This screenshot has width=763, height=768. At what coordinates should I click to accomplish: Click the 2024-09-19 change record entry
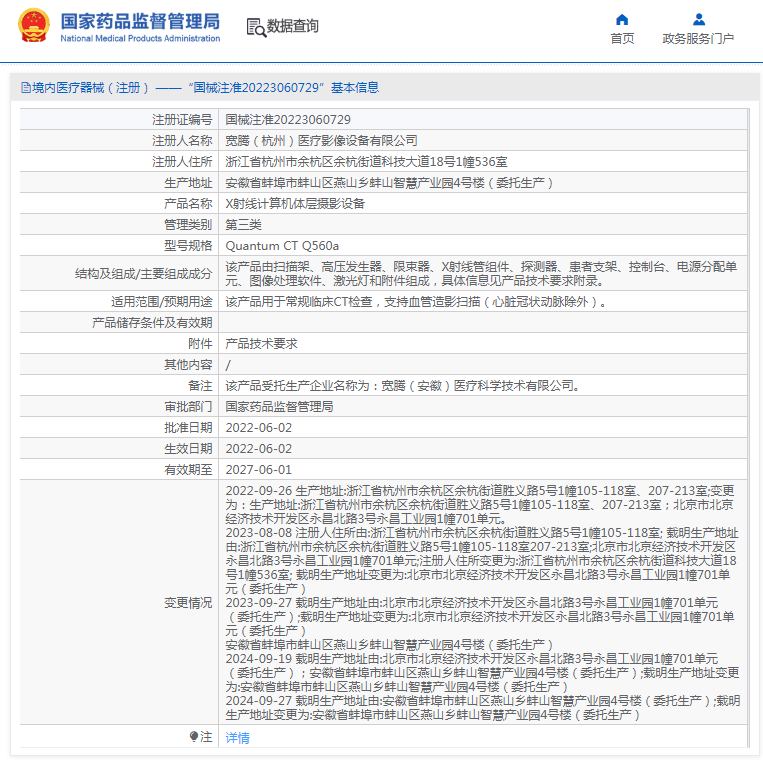point(482,672)
